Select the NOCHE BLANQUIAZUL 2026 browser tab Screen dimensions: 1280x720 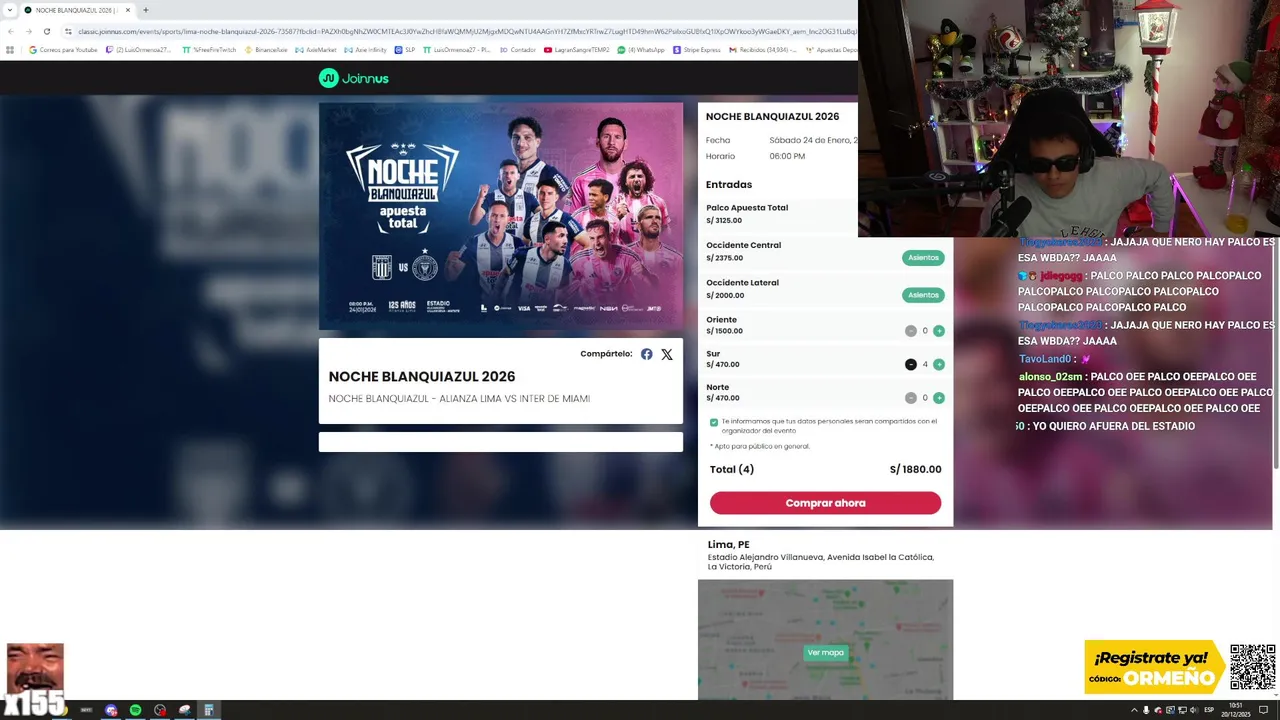point(77,10)
